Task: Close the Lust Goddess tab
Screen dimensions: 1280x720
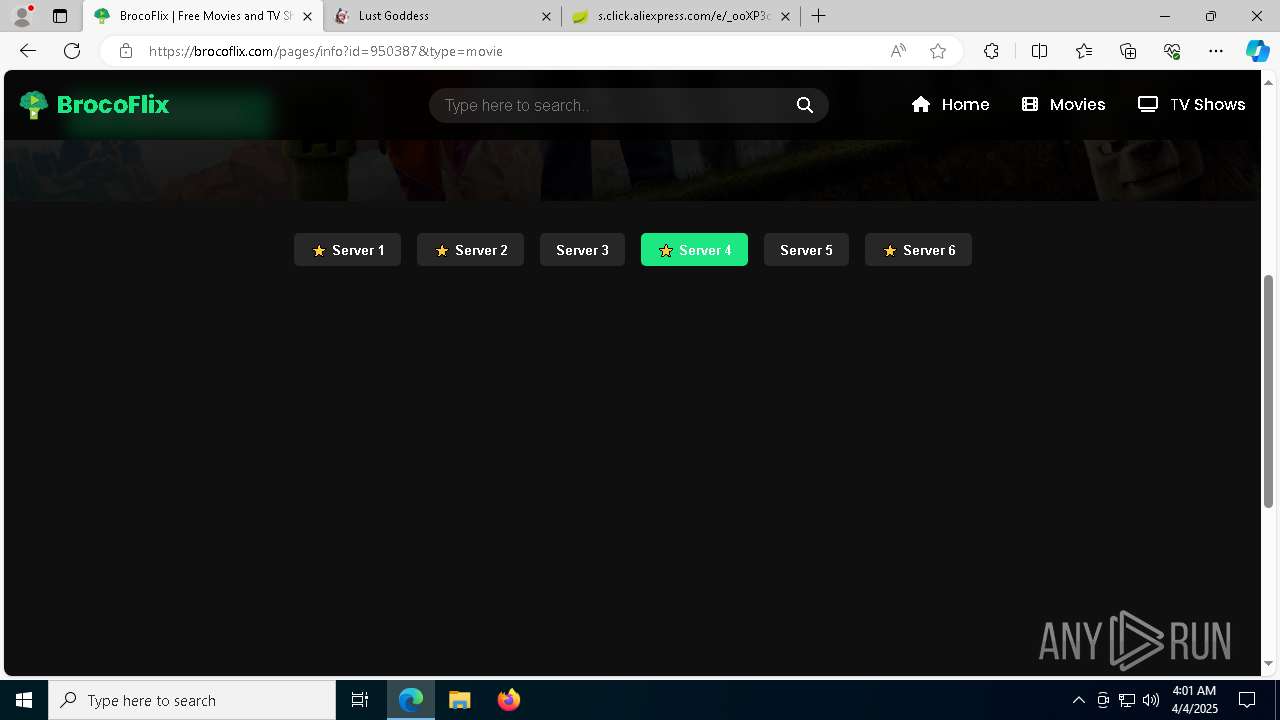Action: (x=546, y=16)
